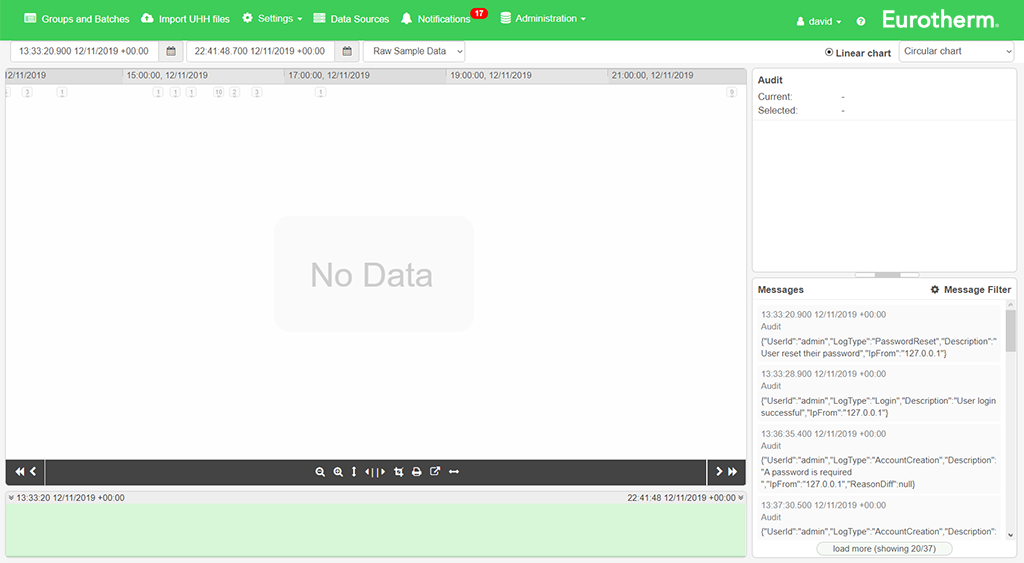Image resolution: width=1024 pixels, height=563 pixels.
Task: Click the horizontal fit arrows icon
Action: point(454,472)
